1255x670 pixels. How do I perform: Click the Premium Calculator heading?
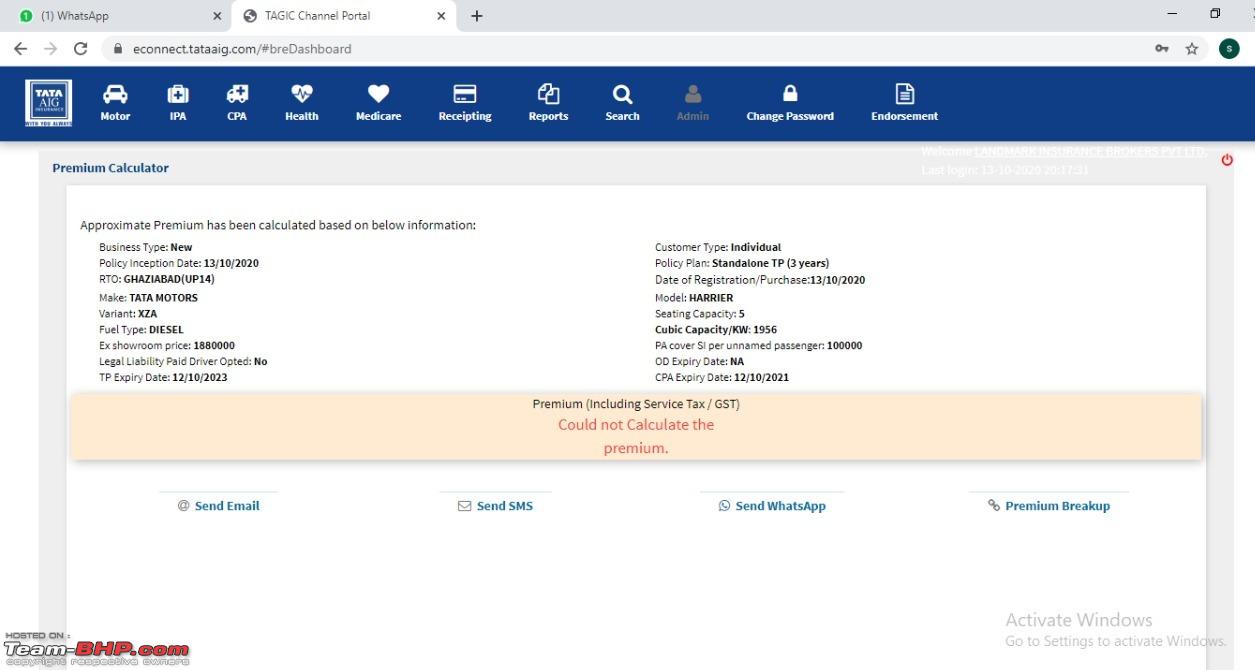click(x=110, y=168)
